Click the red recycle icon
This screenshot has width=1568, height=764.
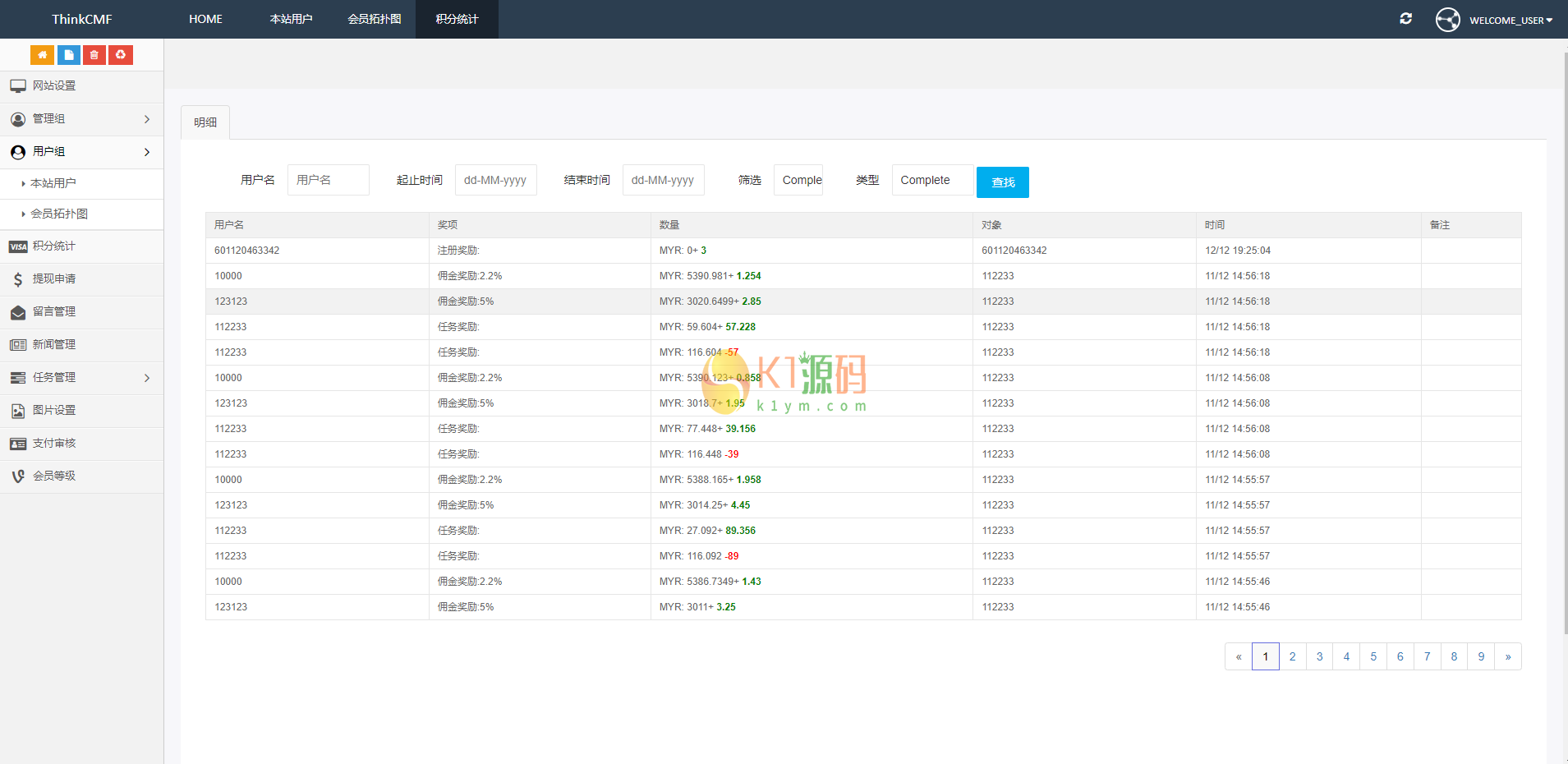[121, 55]
